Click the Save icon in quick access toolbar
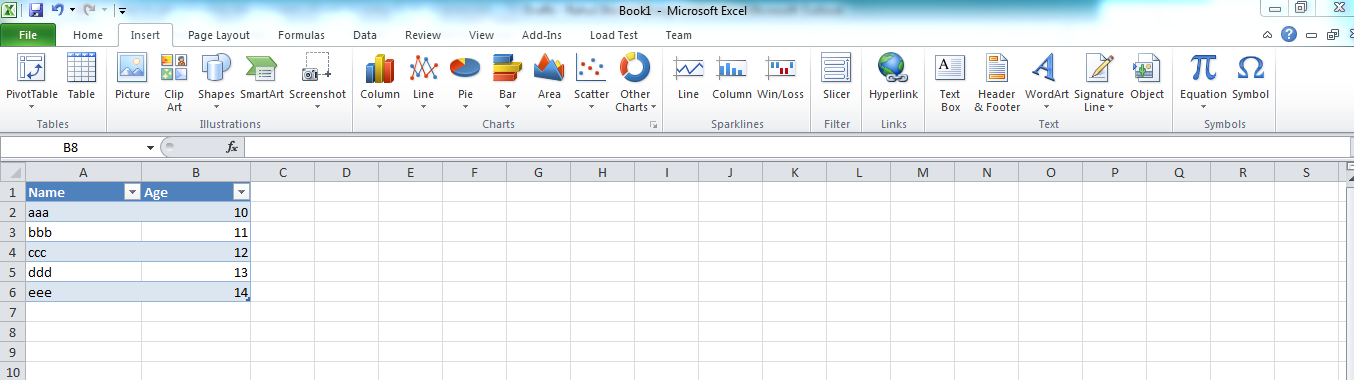1354x380 pixels. (36, 10)
